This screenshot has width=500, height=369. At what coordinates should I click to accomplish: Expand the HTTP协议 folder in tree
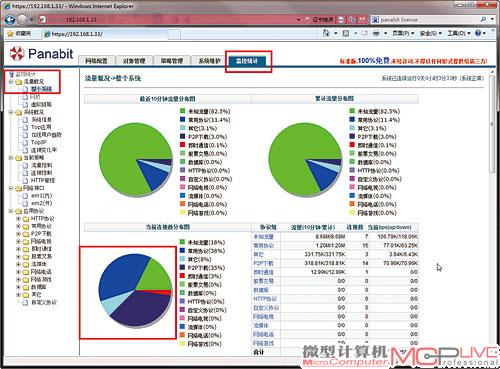pyautogui.click(x=19, y=219)
